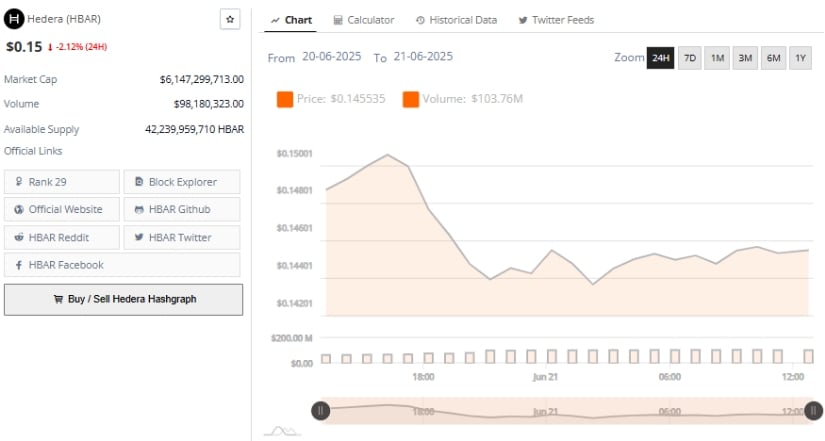Viewport: 825px width, 441px height.
Task: Click the left range slider handle
Action: pyautogui.click(x=321, y=410)
